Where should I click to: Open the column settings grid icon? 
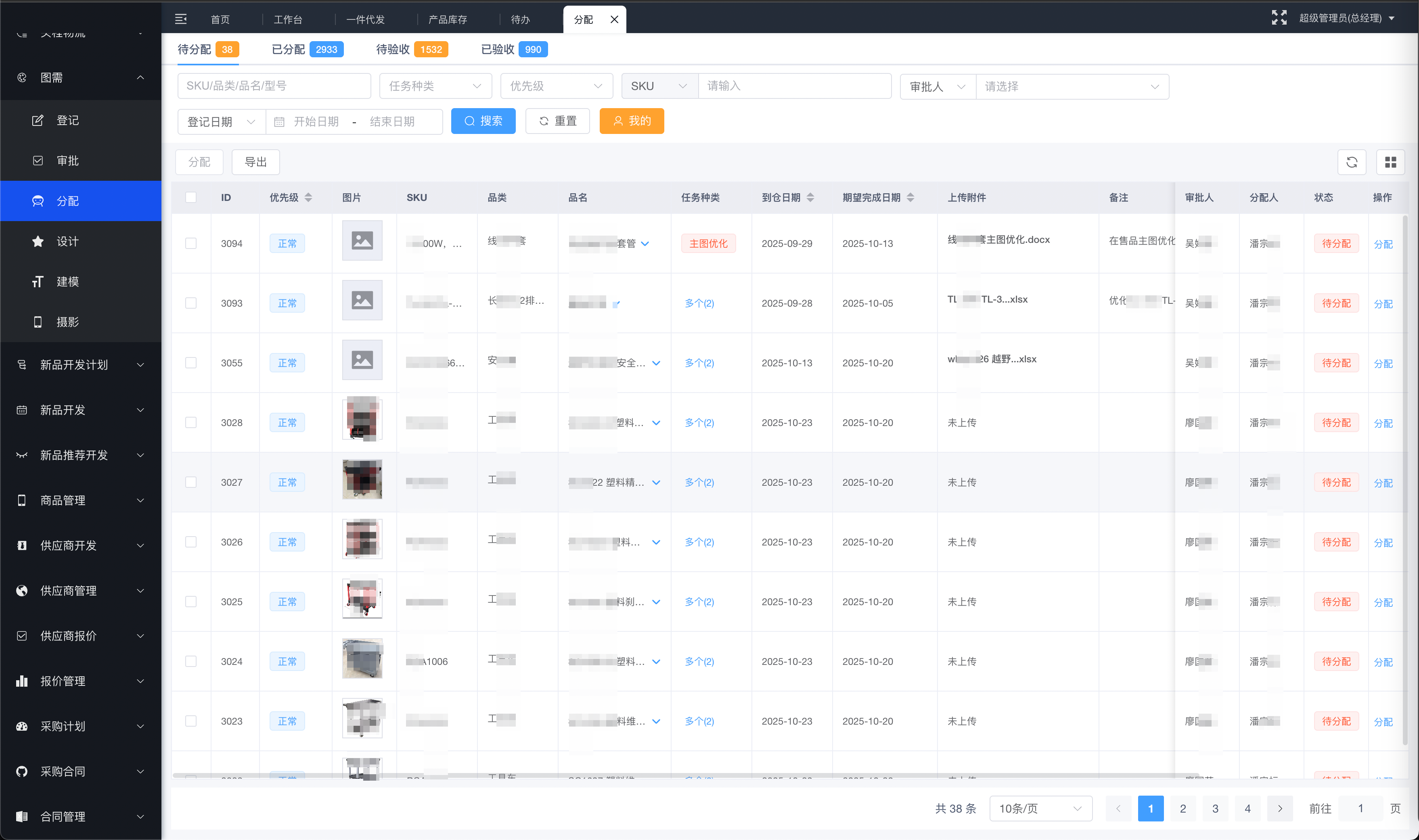pyautogui.click(x=1390, y=163)
